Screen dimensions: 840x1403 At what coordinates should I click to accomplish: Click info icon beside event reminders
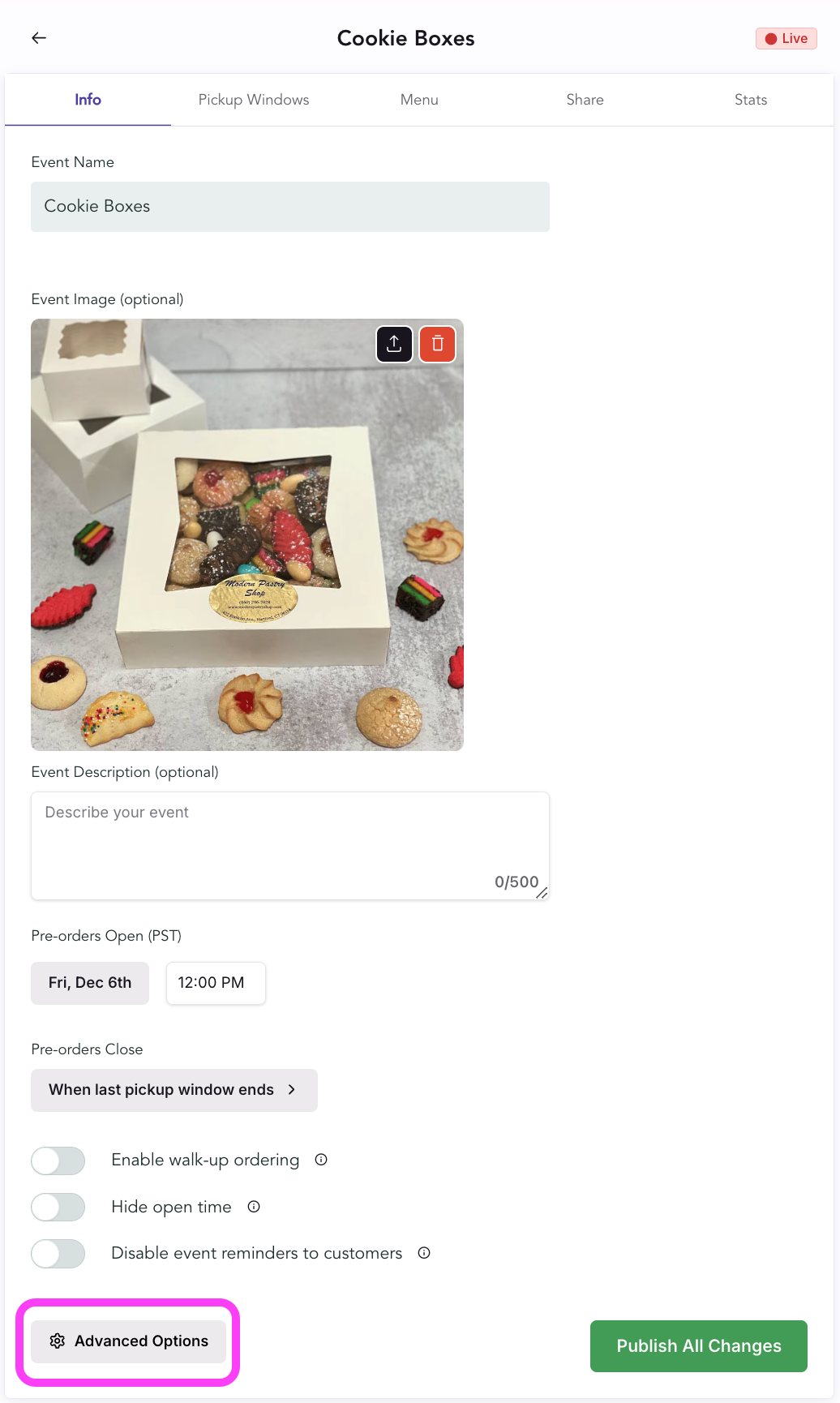(x=424, y=1253)
